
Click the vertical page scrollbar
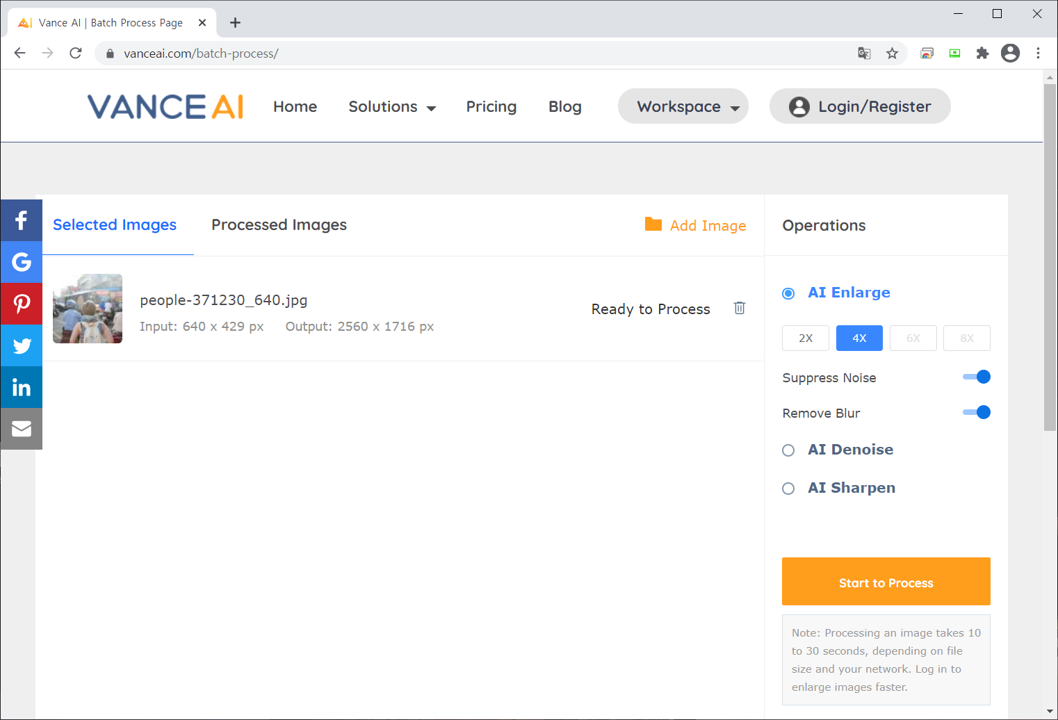click(1049, 256)
